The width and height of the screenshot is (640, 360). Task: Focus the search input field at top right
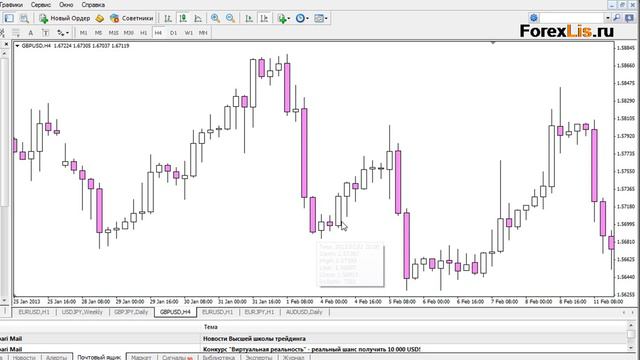(572, 18)
